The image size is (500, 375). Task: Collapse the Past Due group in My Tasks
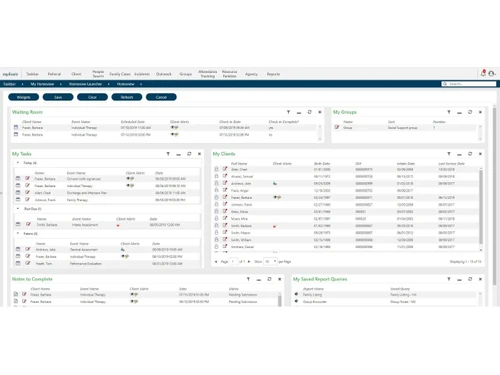click(x=18, y=209)
